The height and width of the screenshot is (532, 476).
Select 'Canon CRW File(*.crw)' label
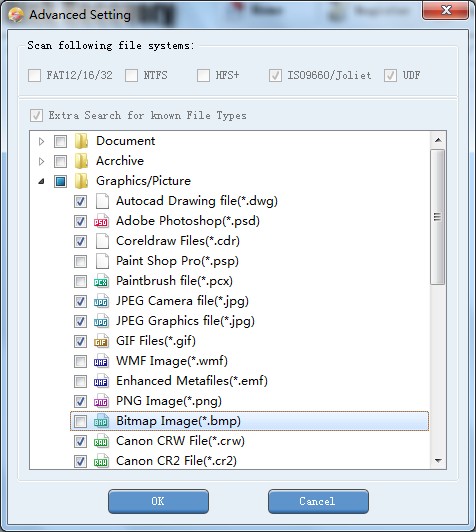[x=180, y=441]
